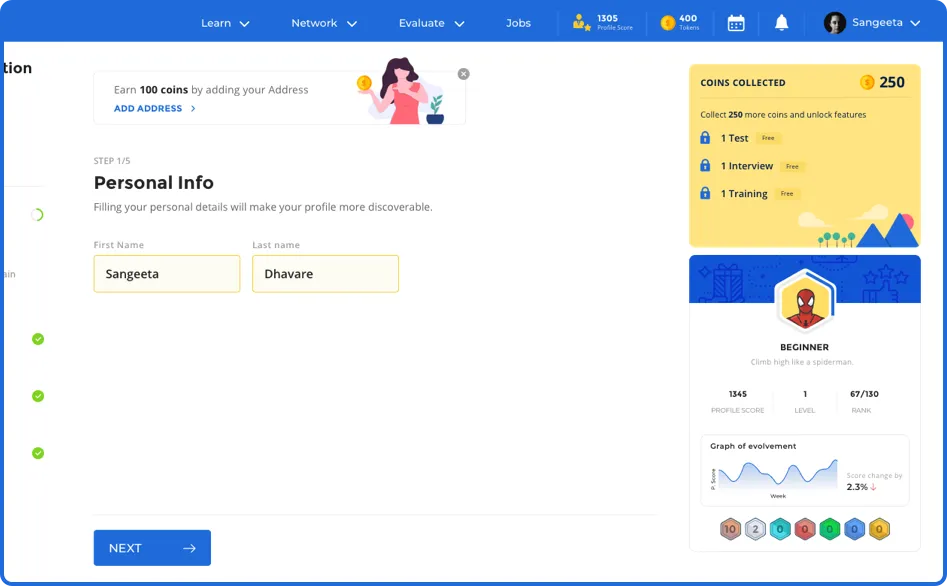Click the Free tag next to 1 Interview
Image resolution: width=947 pixels, height=586 pixels.
click(x=792, y=166)
